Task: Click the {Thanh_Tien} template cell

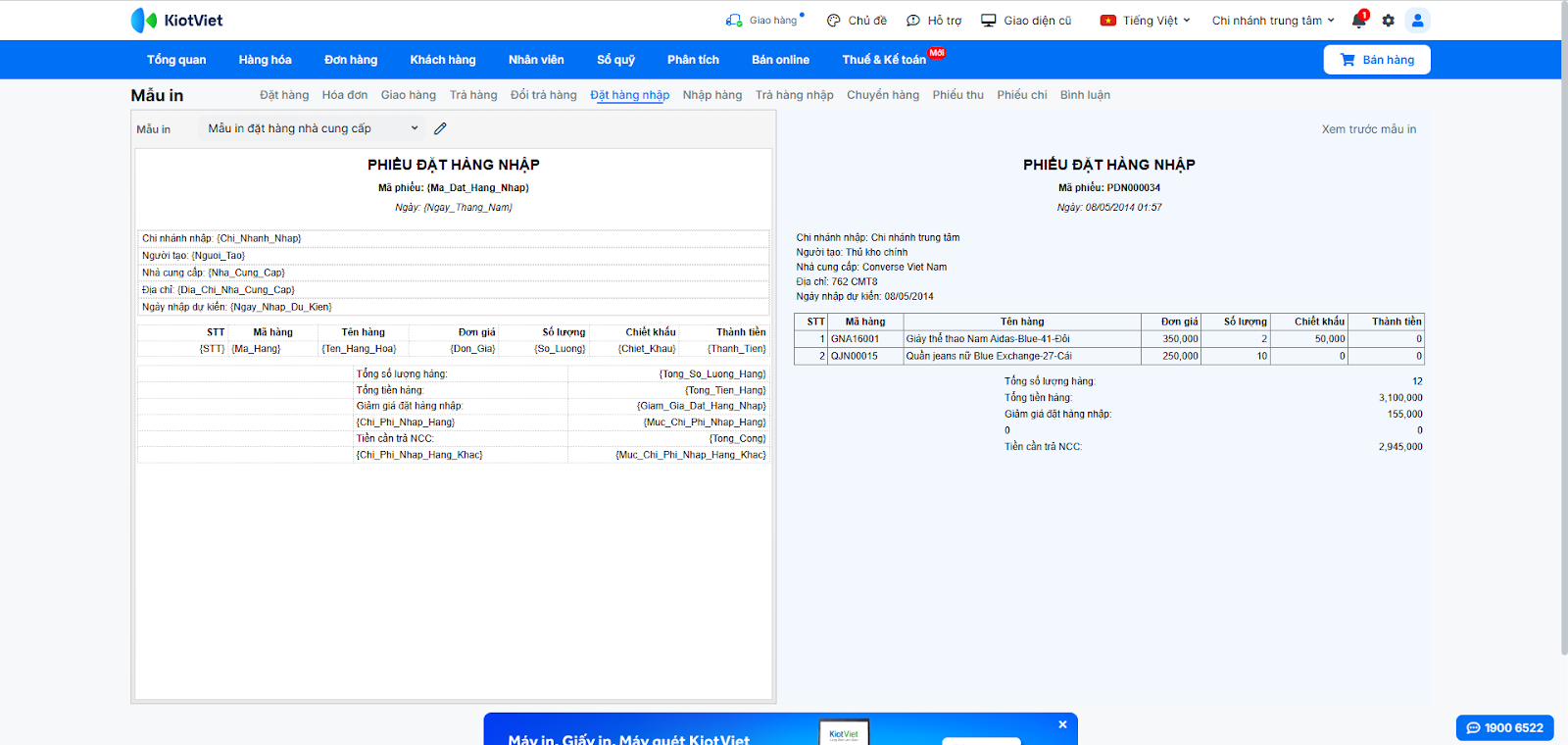Action: [737, 349]
